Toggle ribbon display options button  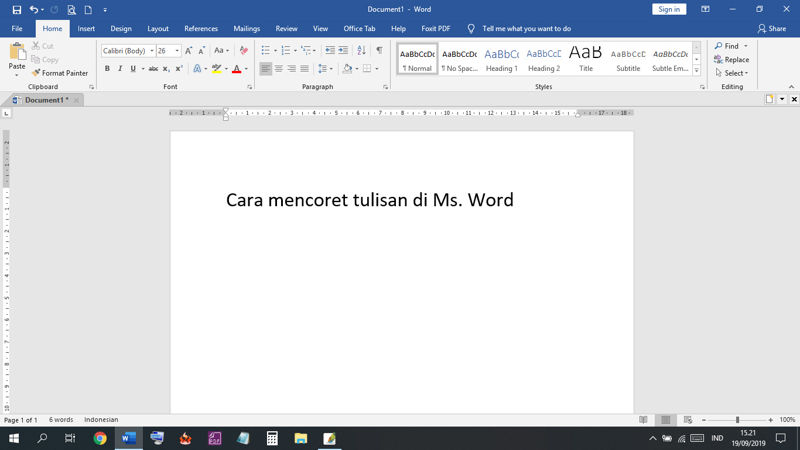tap(706, 9)
